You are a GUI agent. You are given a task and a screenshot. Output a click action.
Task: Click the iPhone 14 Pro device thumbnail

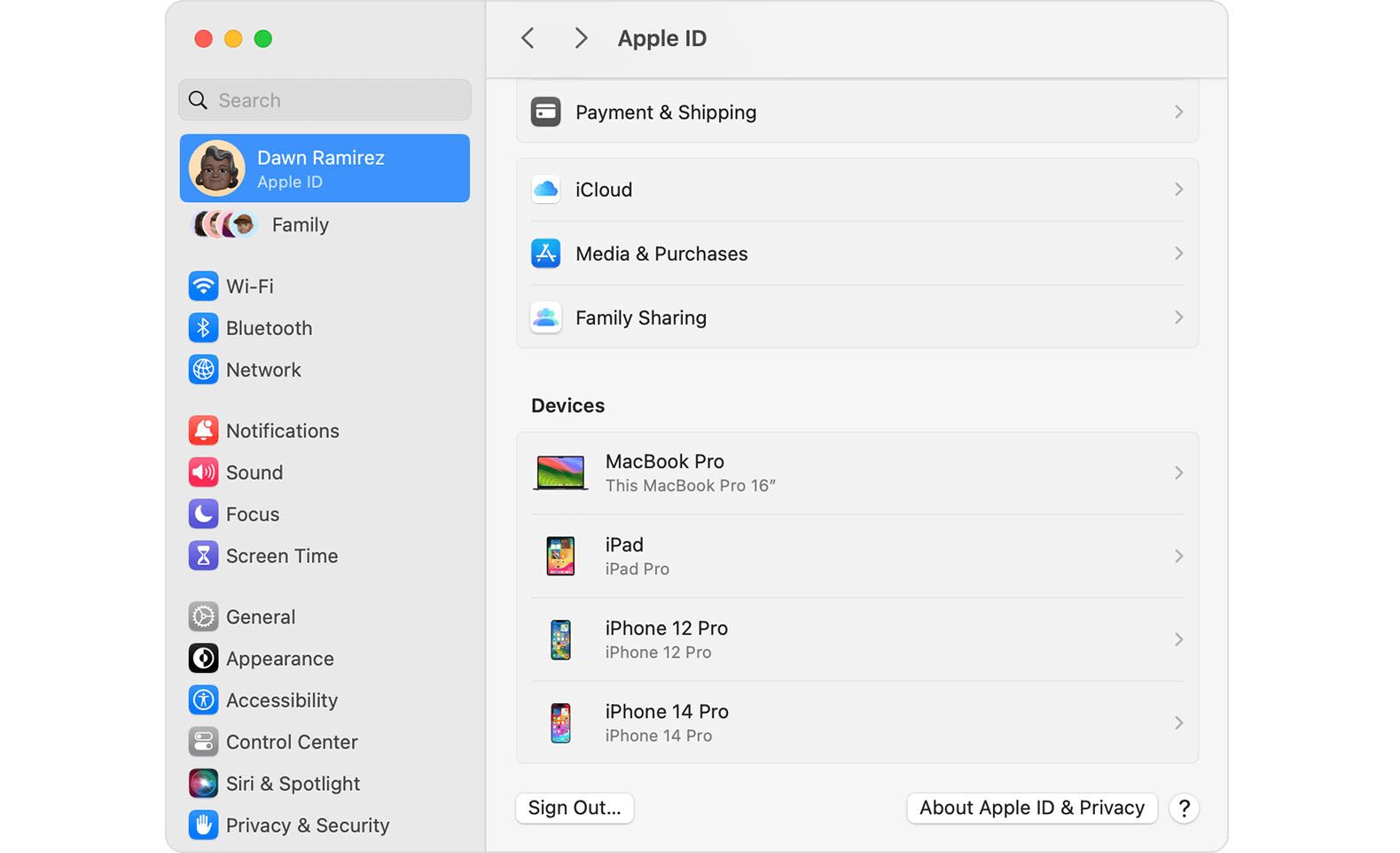tap(560, 723)
